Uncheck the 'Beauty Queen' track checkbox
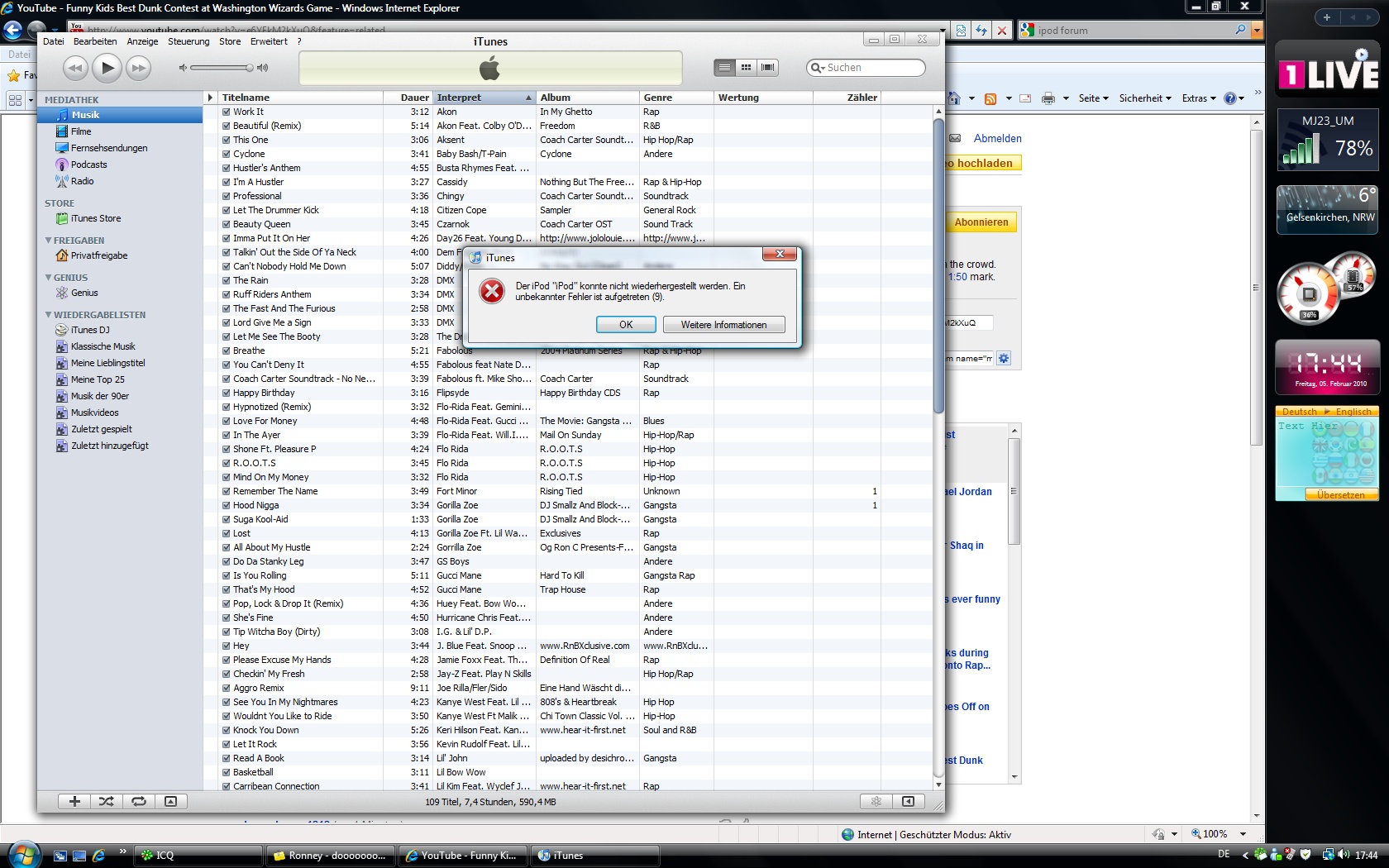The height and width of the screenshot is (868, 1389). click(x=227, y=224)
